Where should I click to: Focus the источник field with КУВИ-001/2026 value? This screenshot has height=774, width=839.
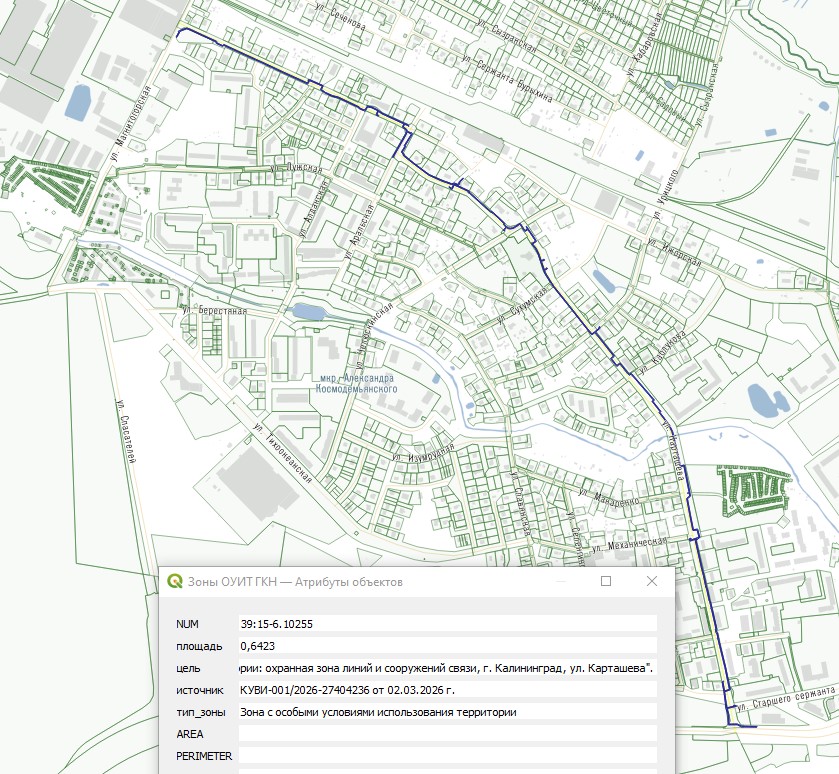tap(447, 689)
